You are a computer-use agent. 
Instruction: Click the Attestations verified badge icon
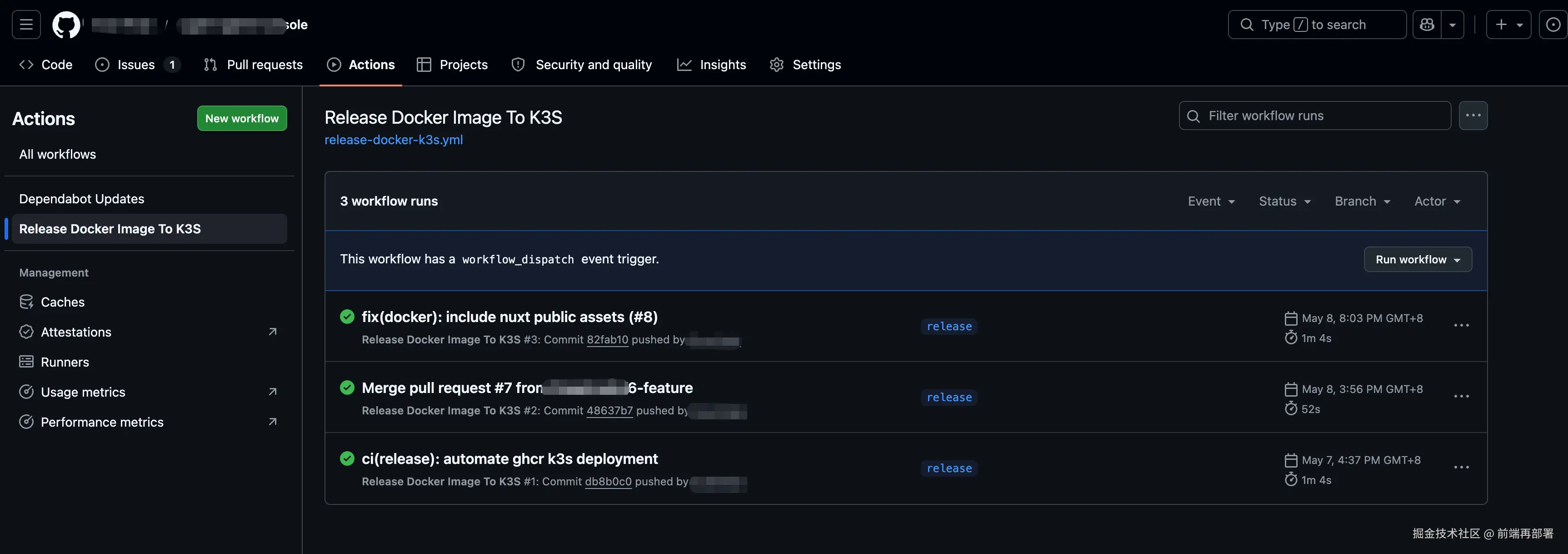click(x=26, y=332)
